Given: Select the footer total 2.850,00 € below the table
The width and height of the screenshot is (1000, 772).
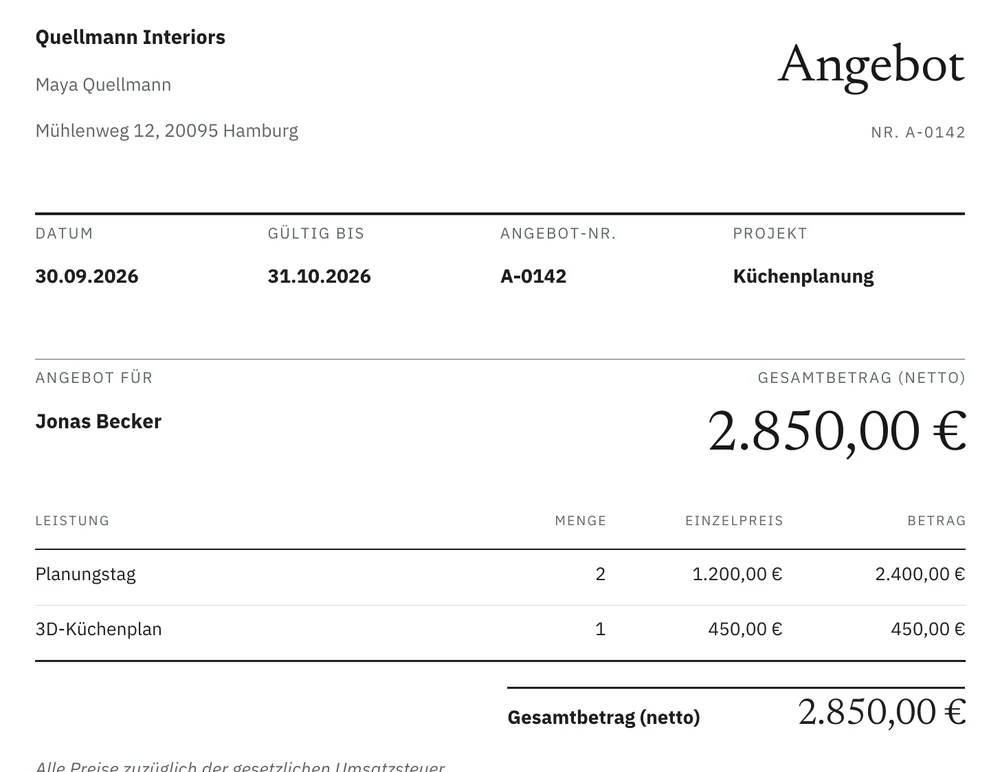Looking at the screenshot, I should [882, 713].
